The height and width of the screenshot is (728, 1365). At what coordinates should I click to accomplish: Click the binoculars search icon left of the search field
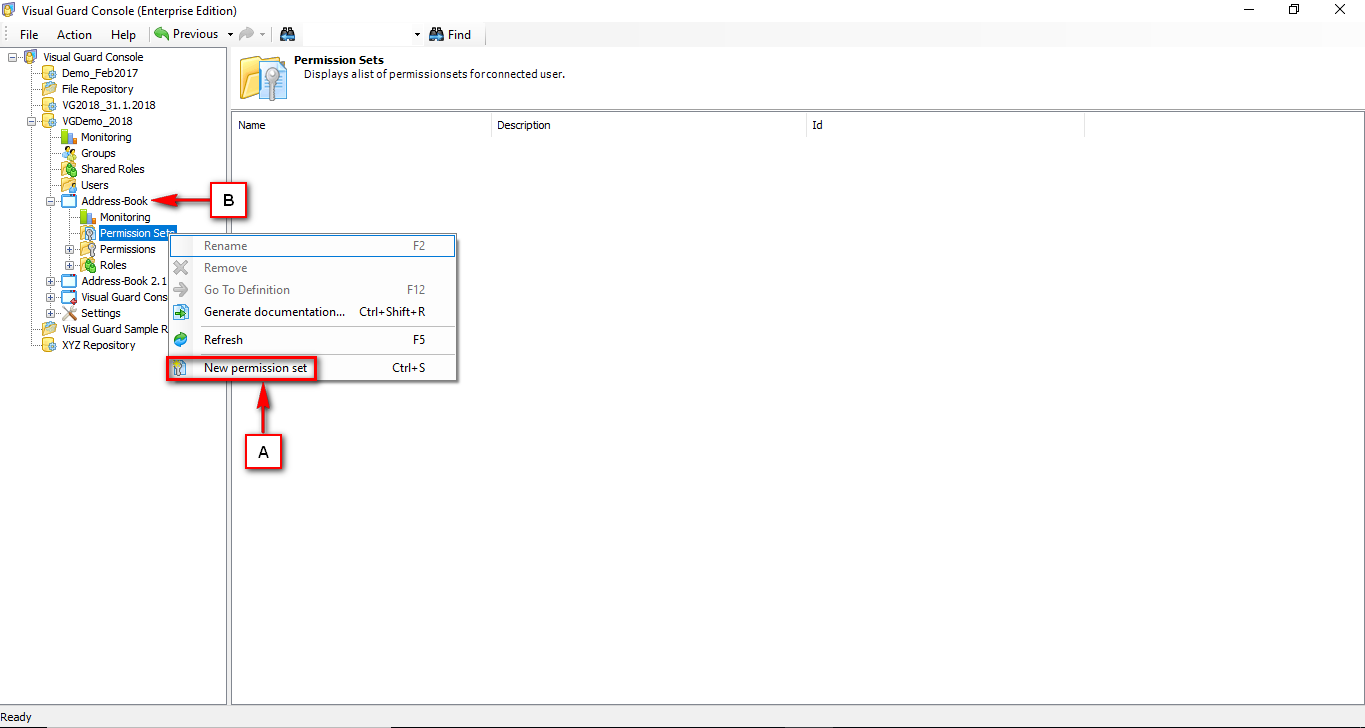[x=287, y=34]
